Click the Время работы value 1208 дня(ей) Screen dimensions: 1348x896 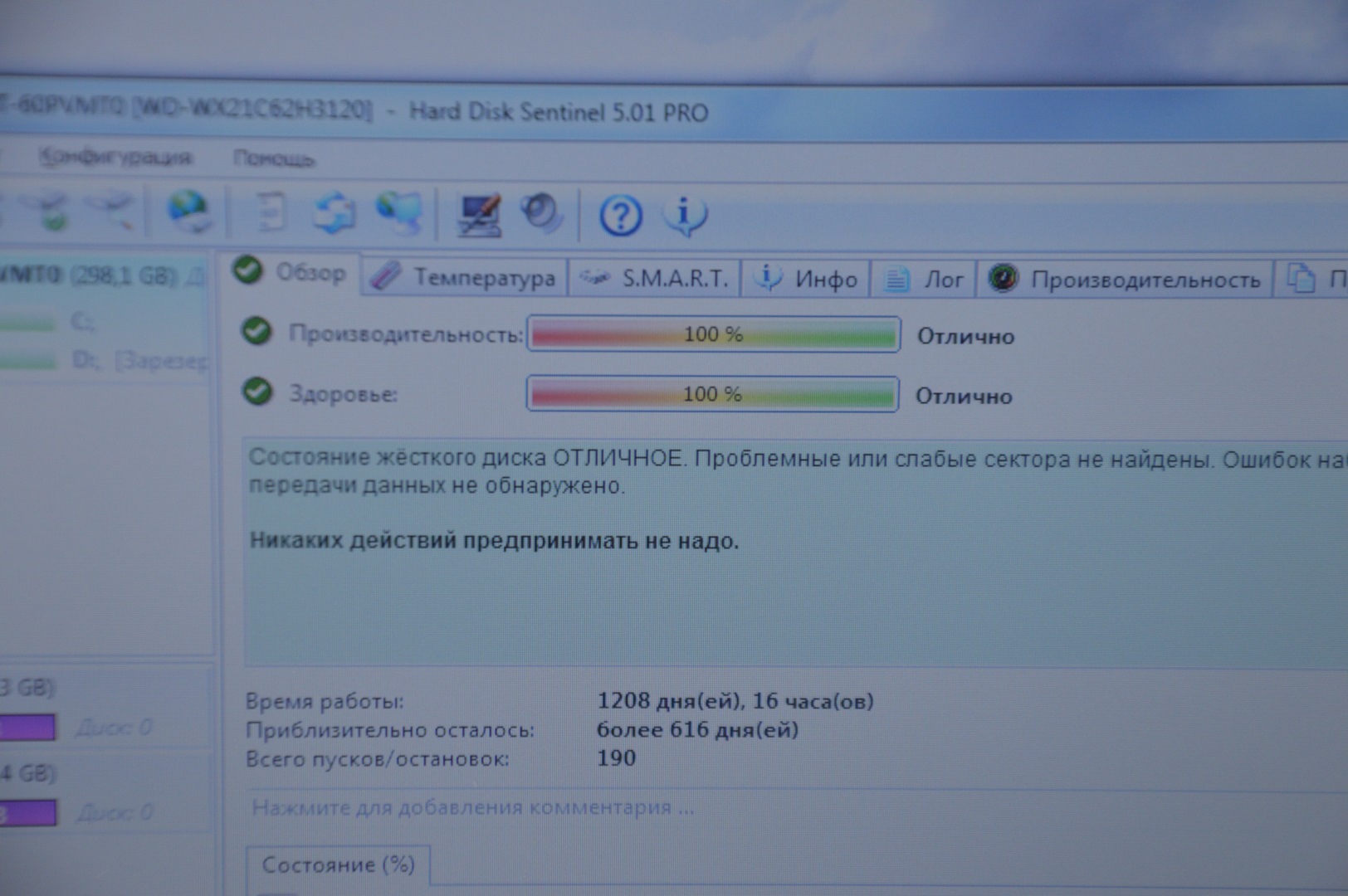coord(735,701)
